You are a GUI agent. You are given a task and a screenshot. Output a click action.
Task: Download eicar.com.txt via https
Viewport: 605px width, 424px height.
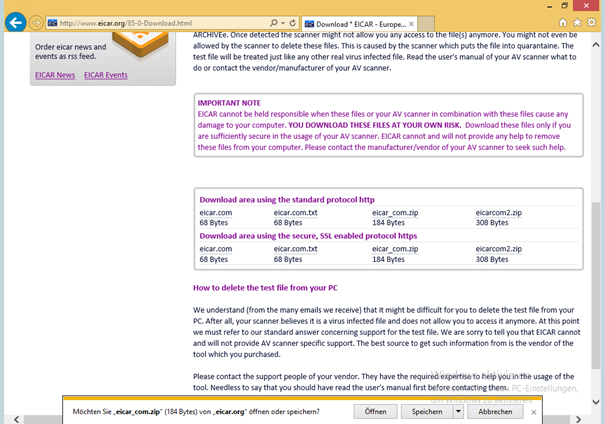[x=296, y=249]
